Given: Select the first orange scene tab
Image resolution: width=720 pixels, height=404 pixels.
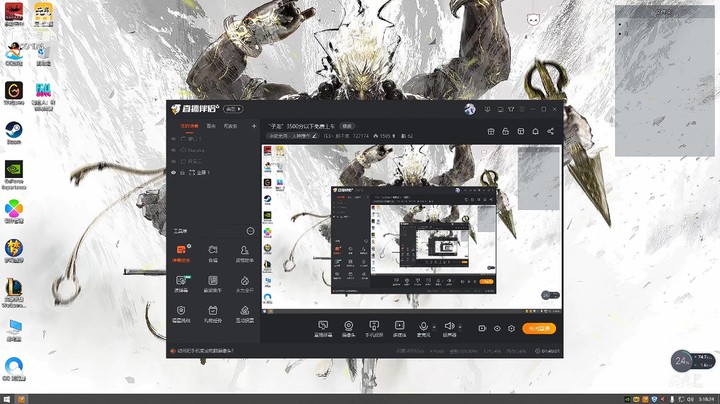Looking at the screenshot, I should 189,126.
